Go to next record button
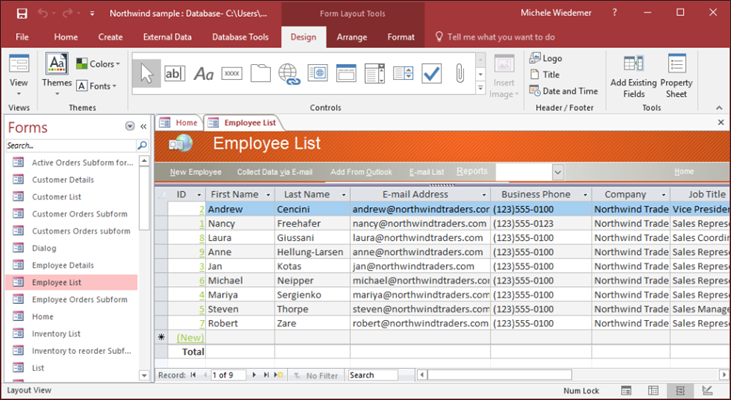 (254, 375)
